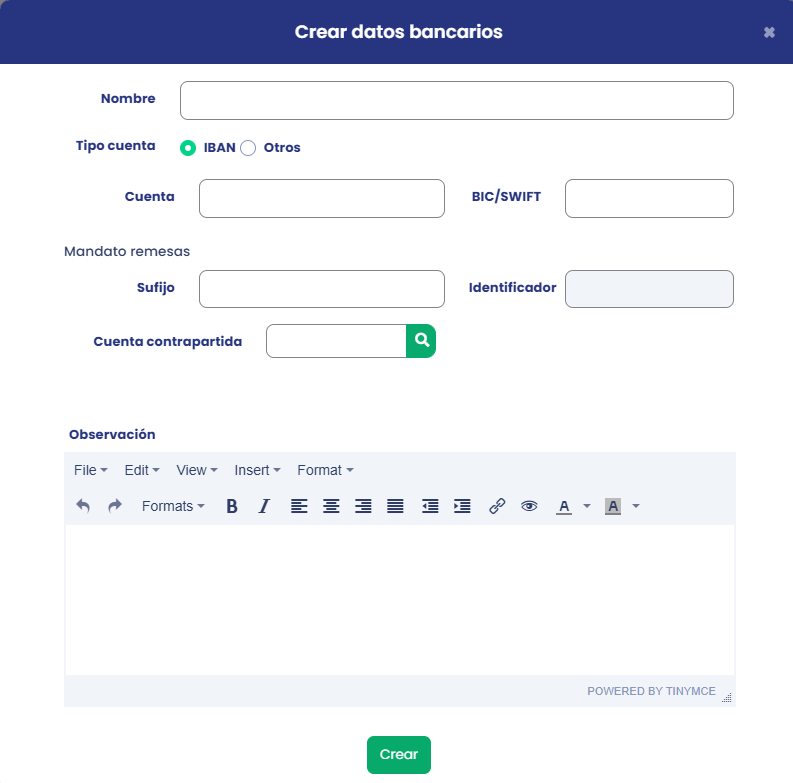Click the search icon for Cuenta contrapartida

(x=421, y=341)
